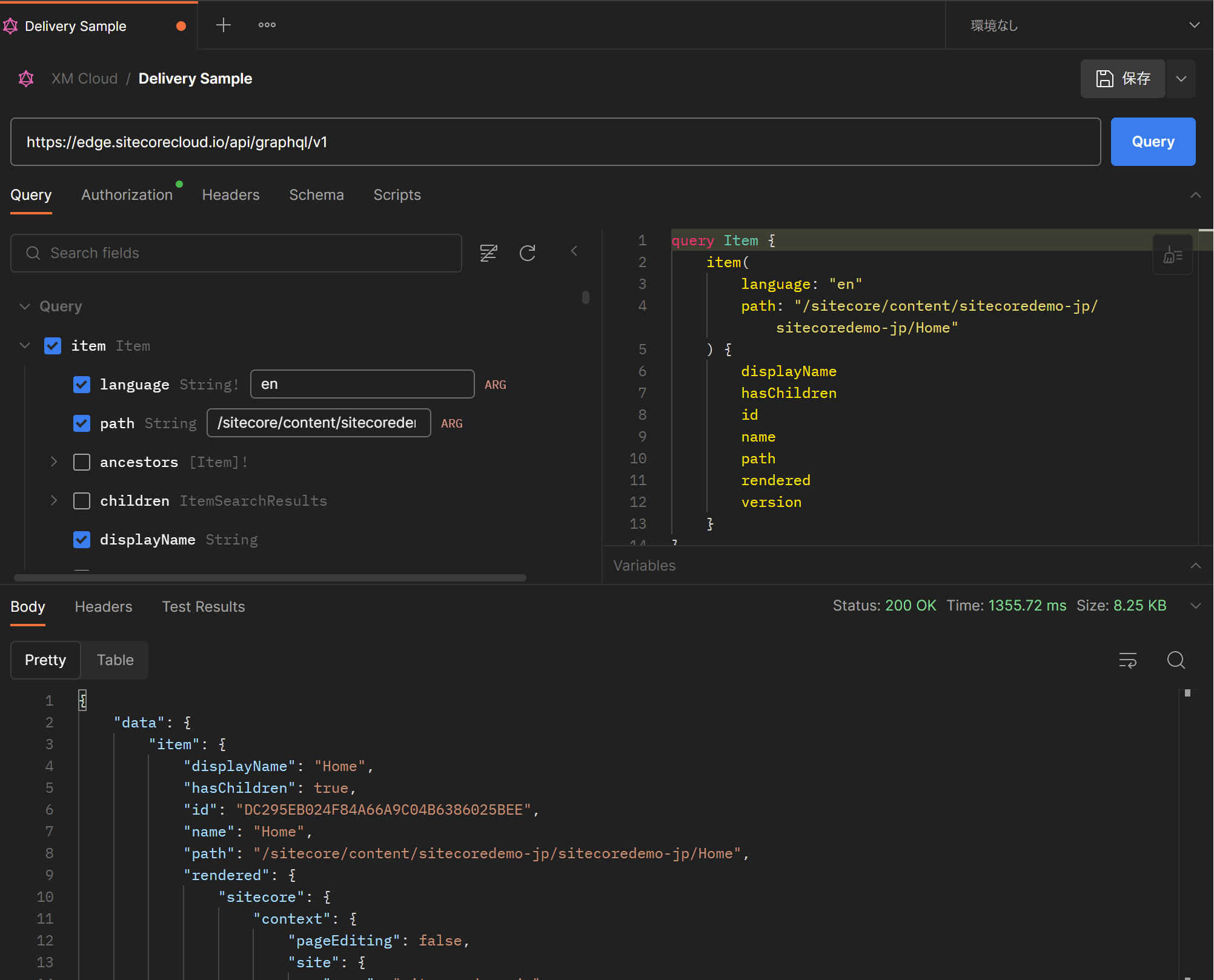
Task: Search within the response body
Action: (1176, 660)
